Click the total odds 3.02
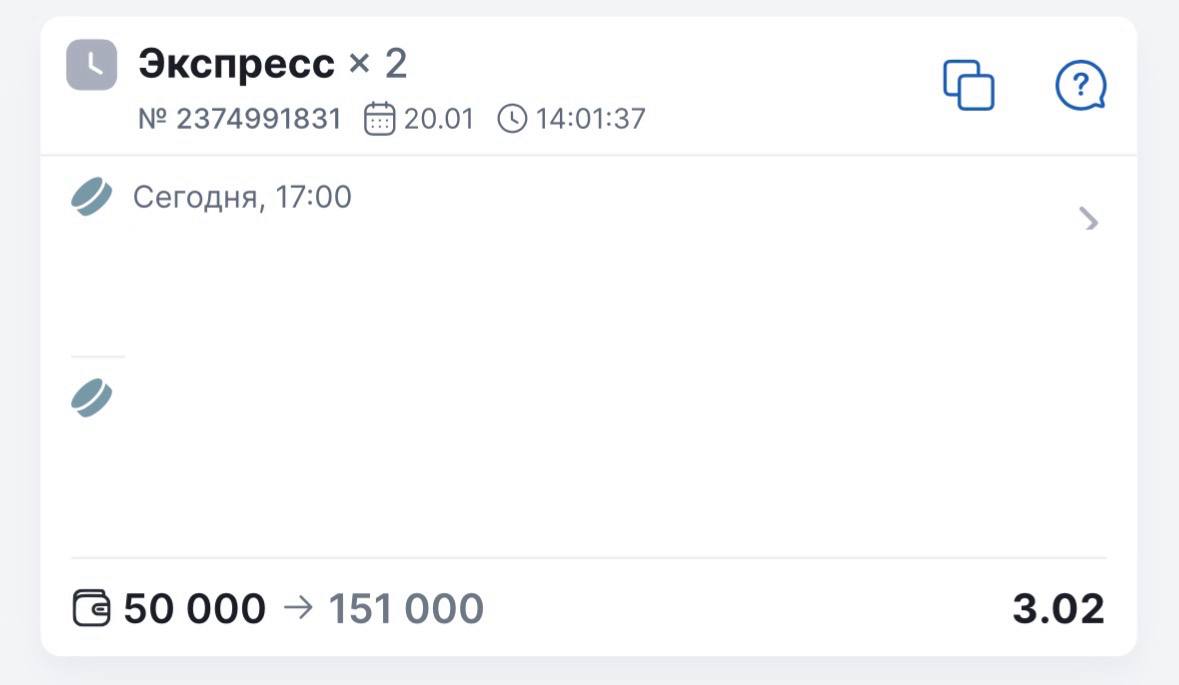This screenshot has width=1179, height=685. 1058,608
